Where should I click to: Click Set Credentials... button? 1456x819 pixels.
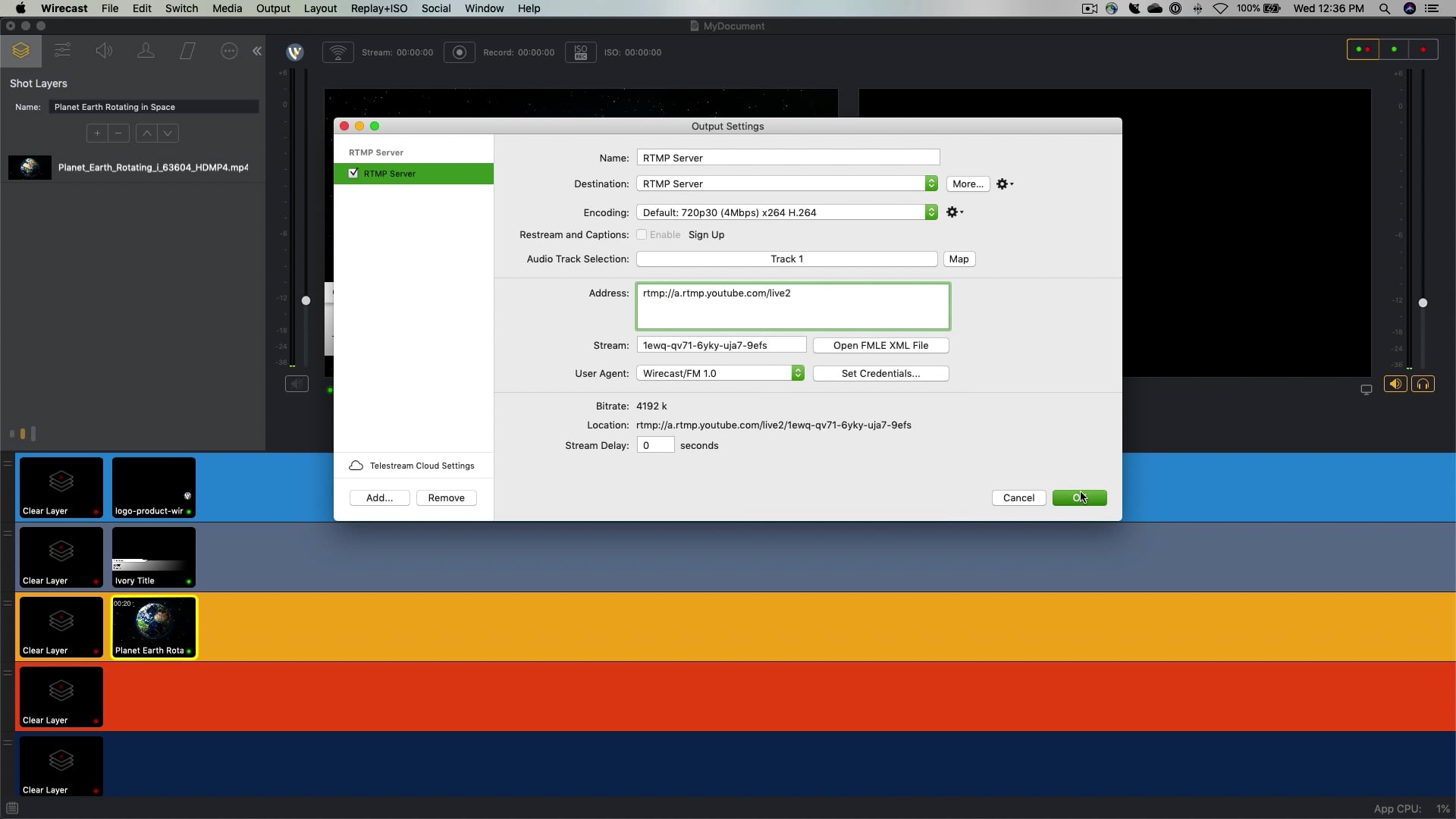tap(880, 374)
